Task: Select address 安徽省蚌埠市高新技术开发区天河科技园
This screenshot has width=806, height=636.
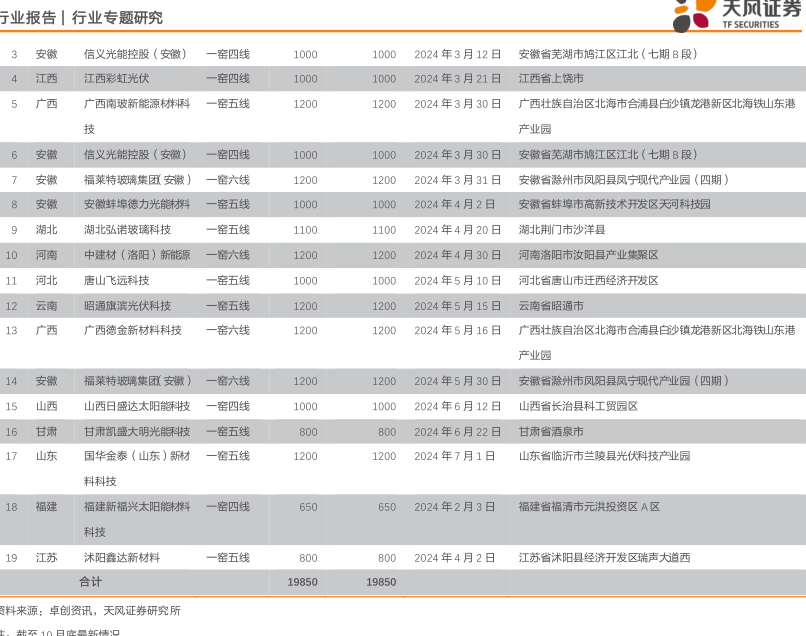Action: click(614, 204)
